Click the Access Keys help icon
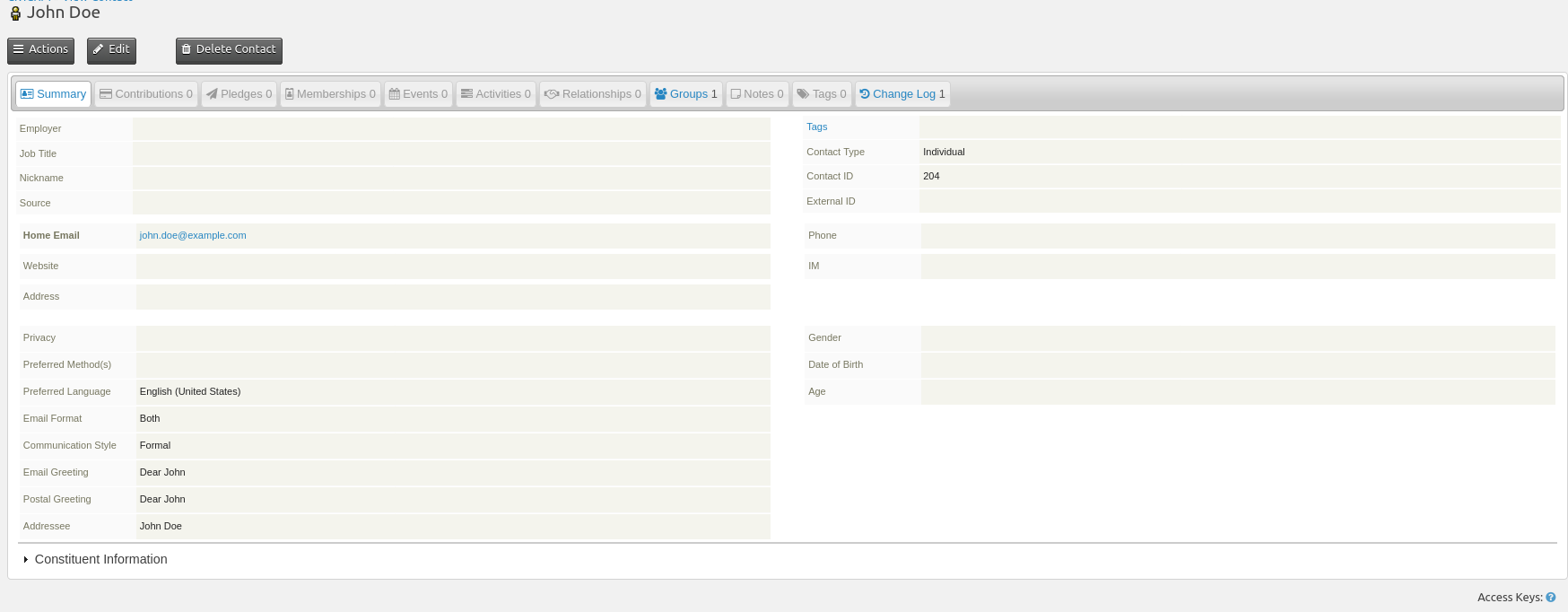Image resolution: width=1568 pixels, height=612 pixels. coord(1551,598)
